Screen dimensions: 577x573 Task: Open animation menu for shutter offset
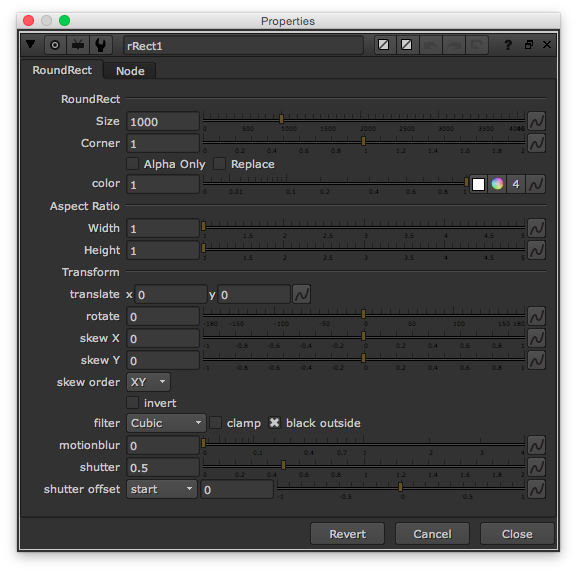tap(537, 489)
